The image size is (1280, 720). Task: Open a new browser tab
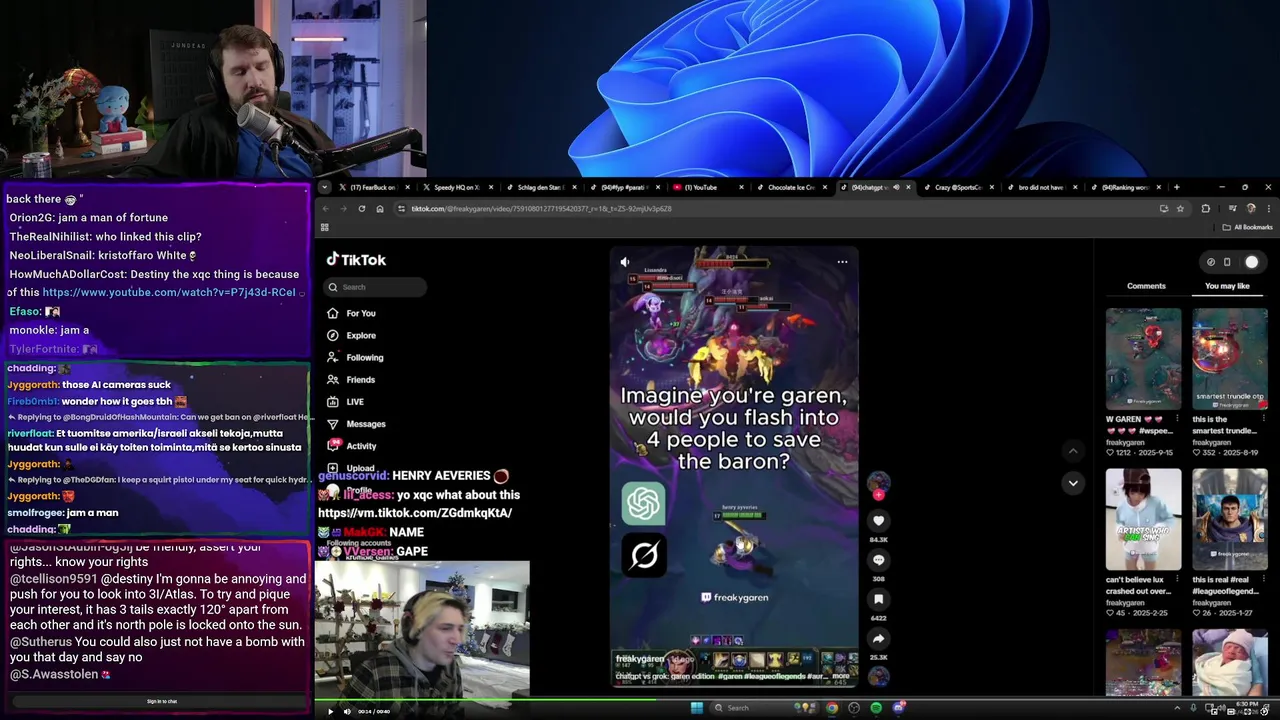pos(1176,187)
